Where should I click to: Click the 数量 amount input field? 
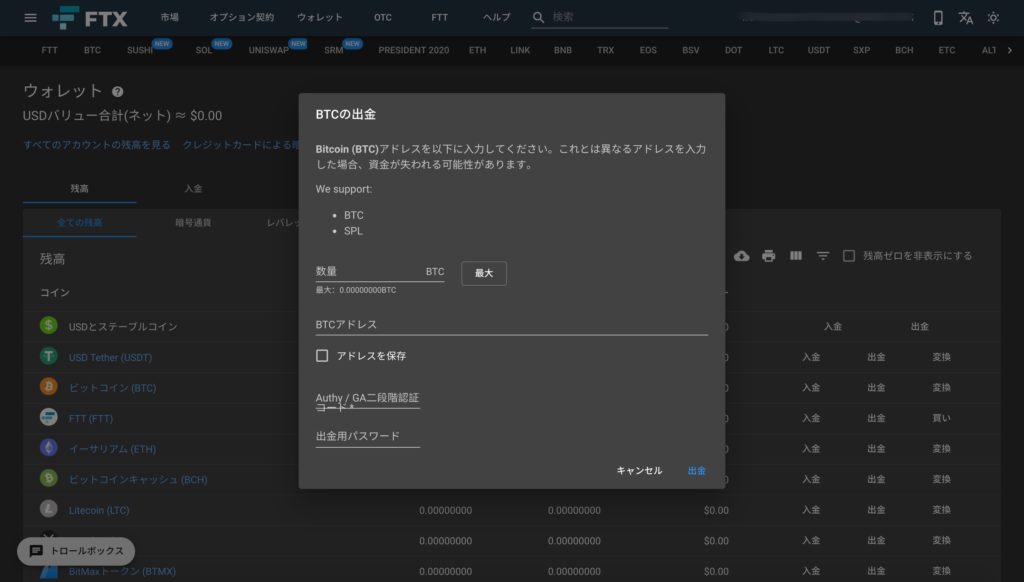(379, 272)
